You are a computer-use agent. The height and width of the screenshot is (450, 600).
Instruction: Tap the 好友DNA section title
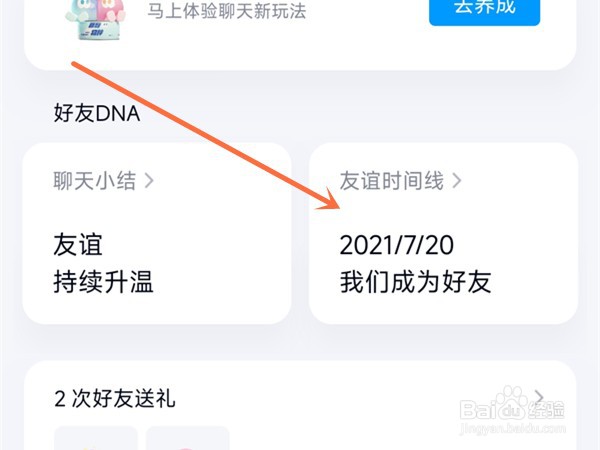coord(96,113)
